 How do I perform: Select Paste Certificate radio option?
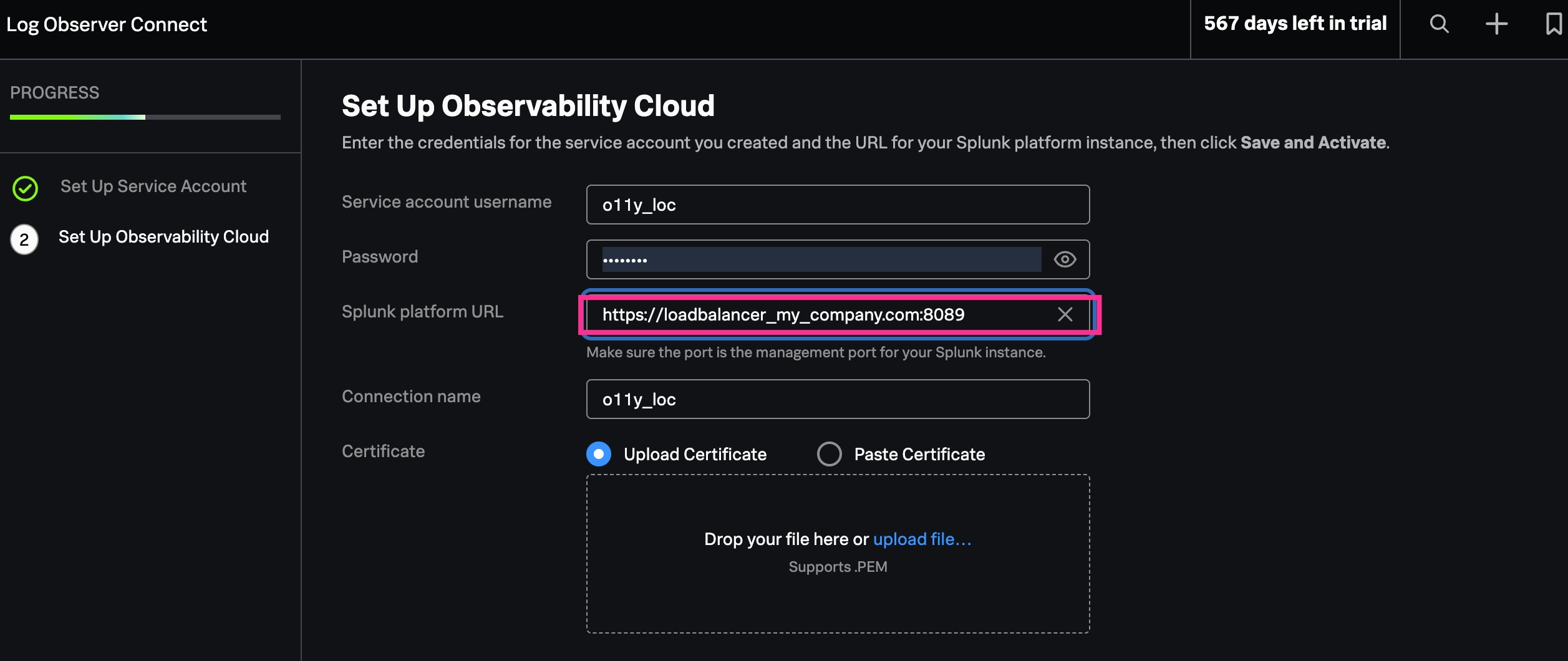click(830, 454)
